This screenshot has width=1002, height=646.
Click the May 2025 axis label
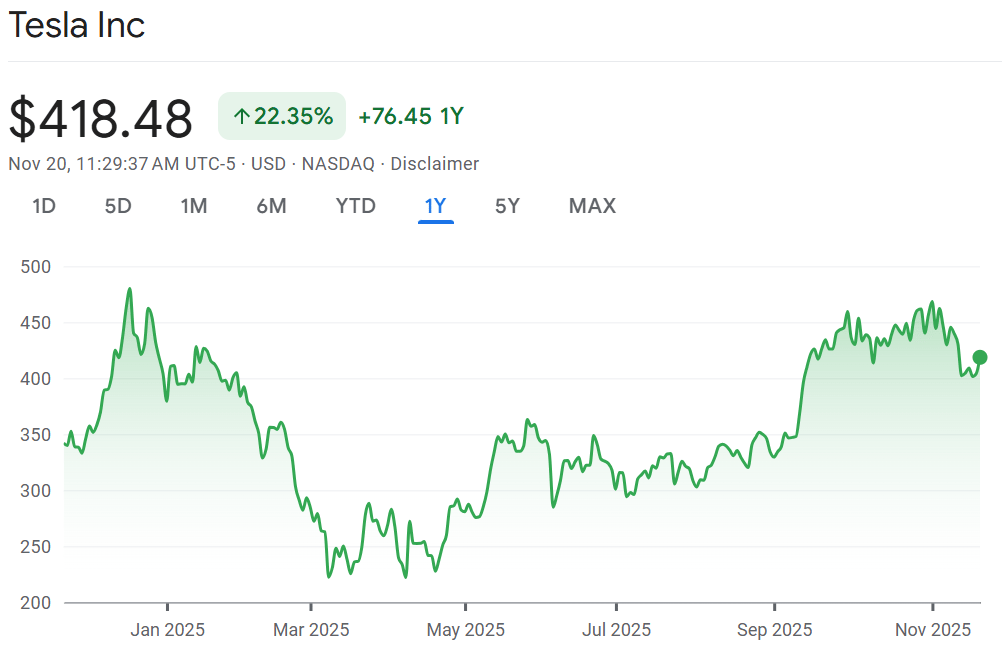click(x=466, y=629)
